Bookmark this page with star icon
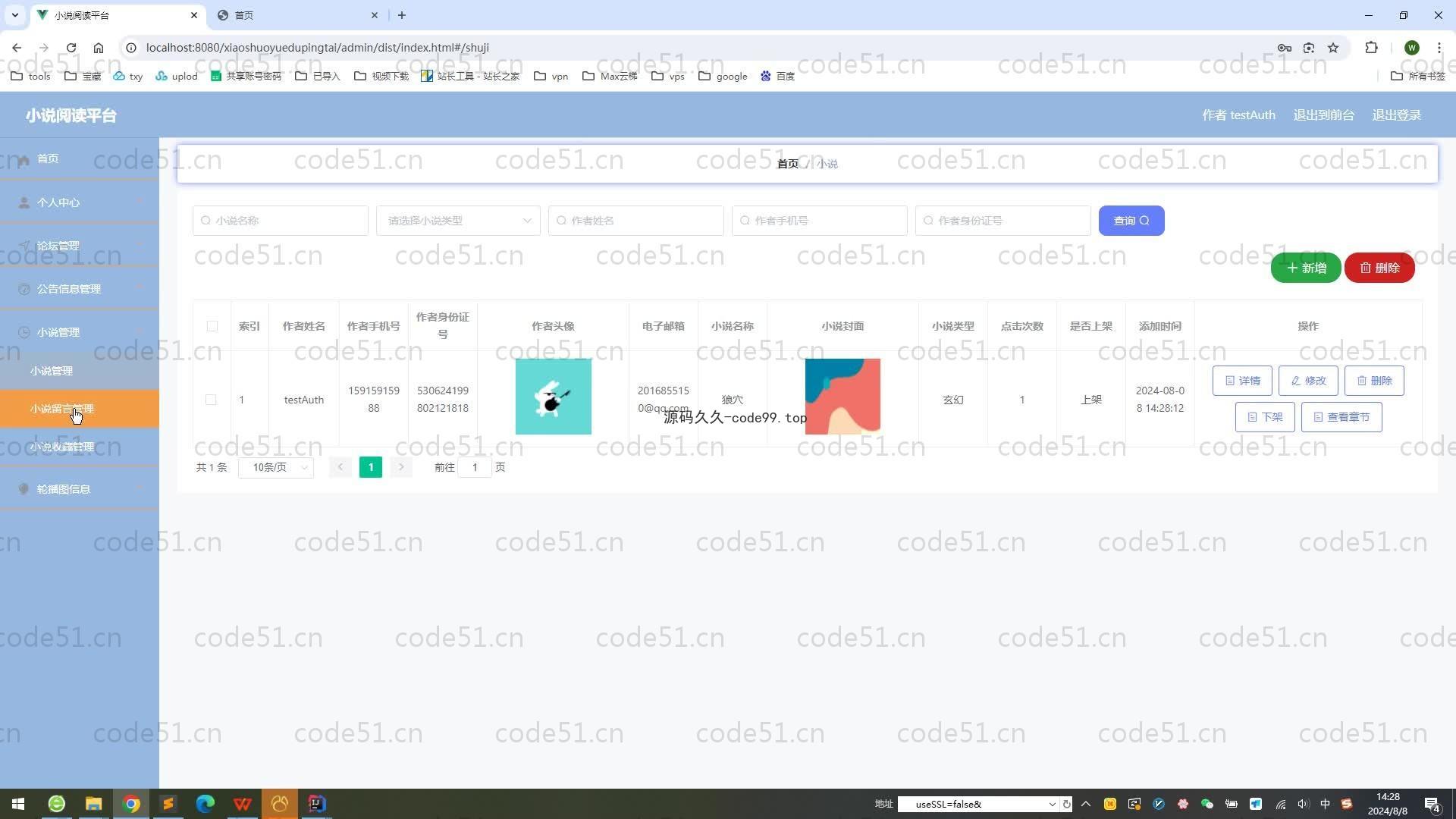The height and width of the screenshot is (819, 1456). tap(1333, 48)
